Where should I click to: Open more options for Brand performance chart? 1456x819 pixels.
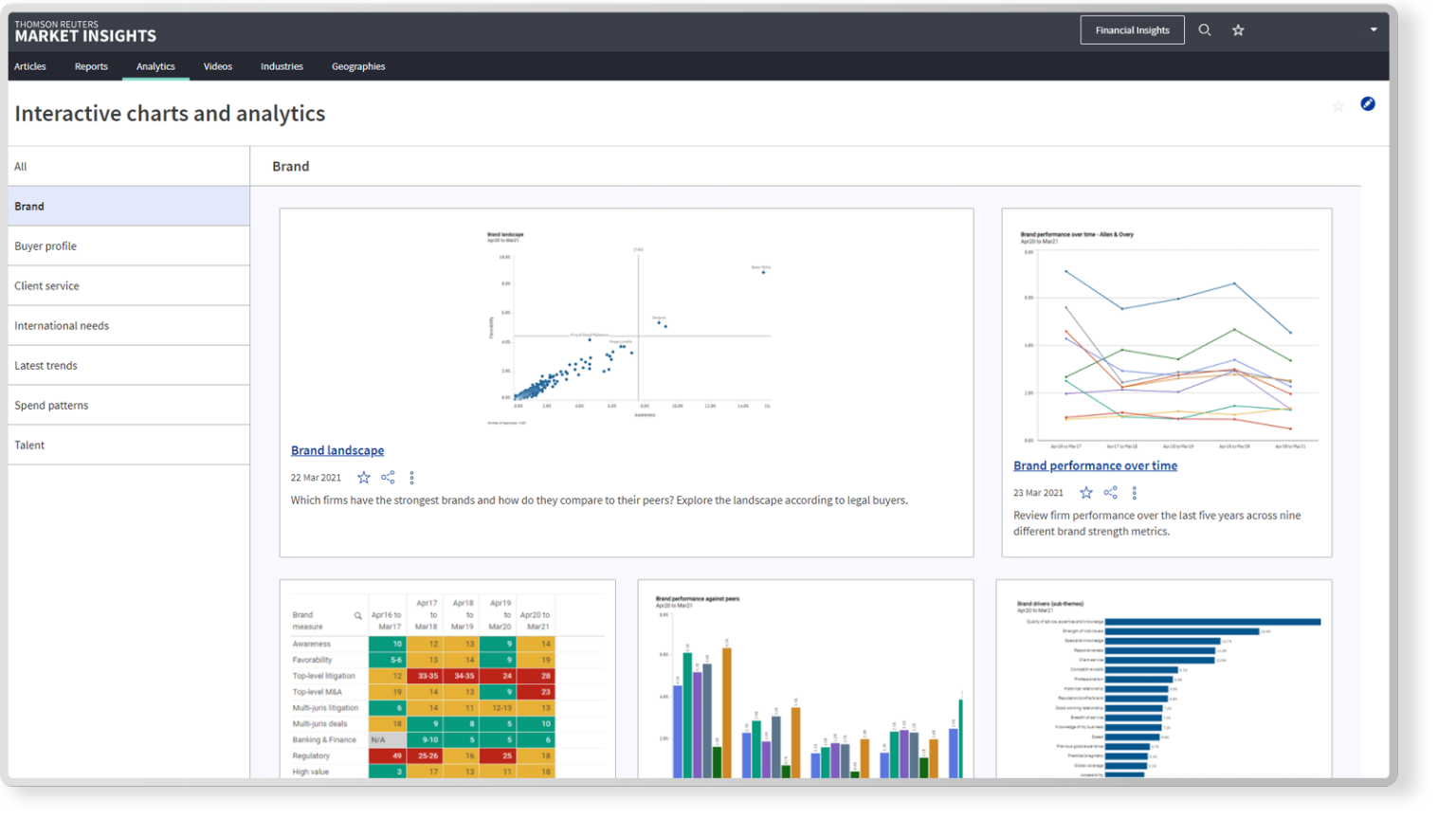pos(1135,493)
